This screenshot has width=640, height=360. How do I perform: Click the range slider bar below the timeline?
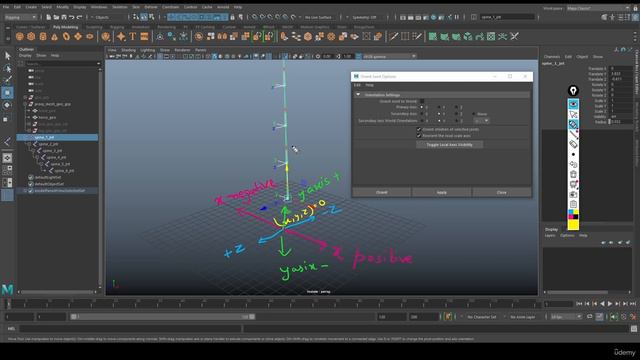[x=163, y=317]
